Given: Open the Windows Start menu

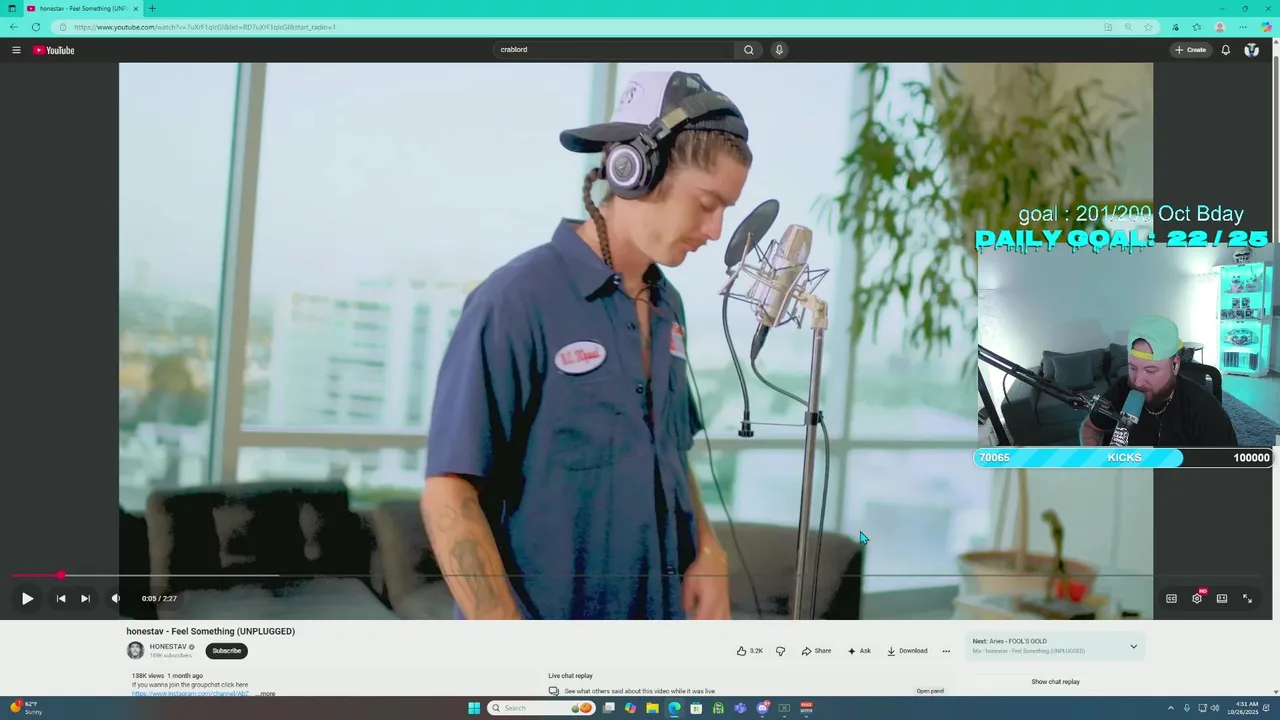Looking at the screenshot, I should click(474, 708).
